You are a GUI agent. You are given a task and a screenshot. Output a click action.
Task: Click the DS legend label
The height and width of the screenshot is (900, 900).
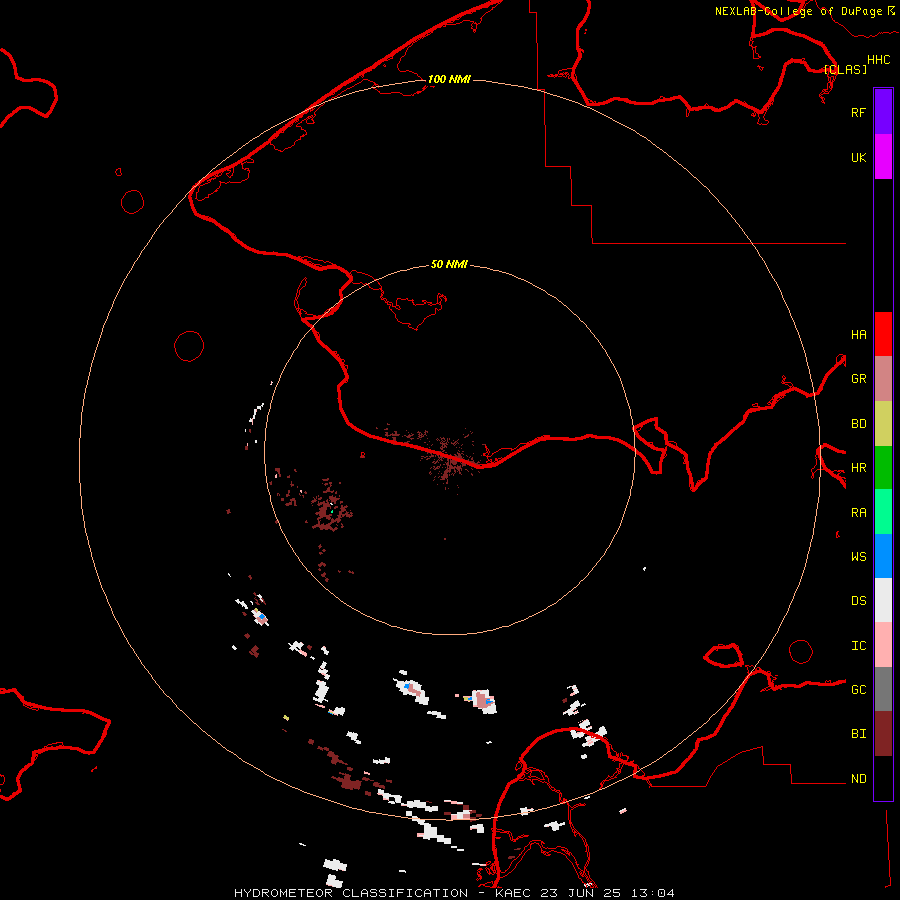(x=858, y=600)
